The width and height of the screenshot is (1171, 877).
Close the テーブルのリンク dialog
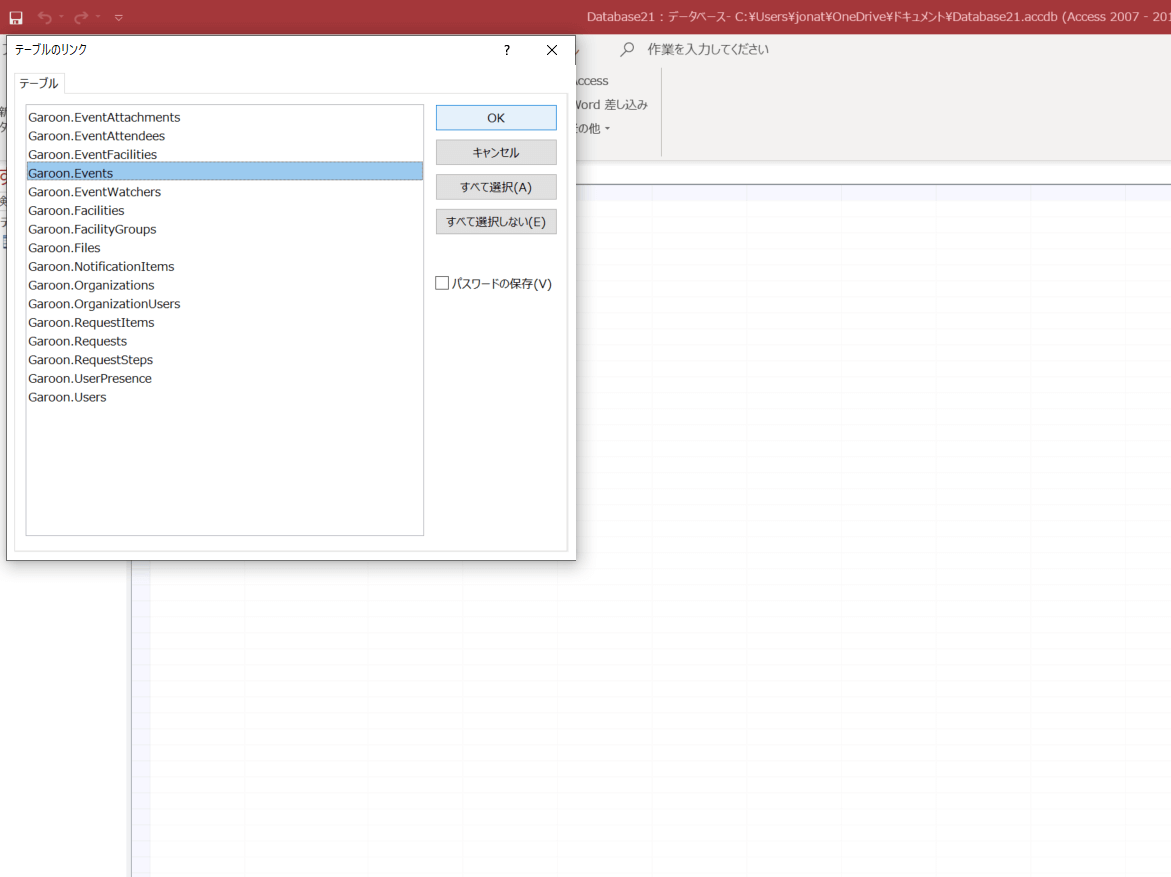pyautogui.click(x=552, y=50)
